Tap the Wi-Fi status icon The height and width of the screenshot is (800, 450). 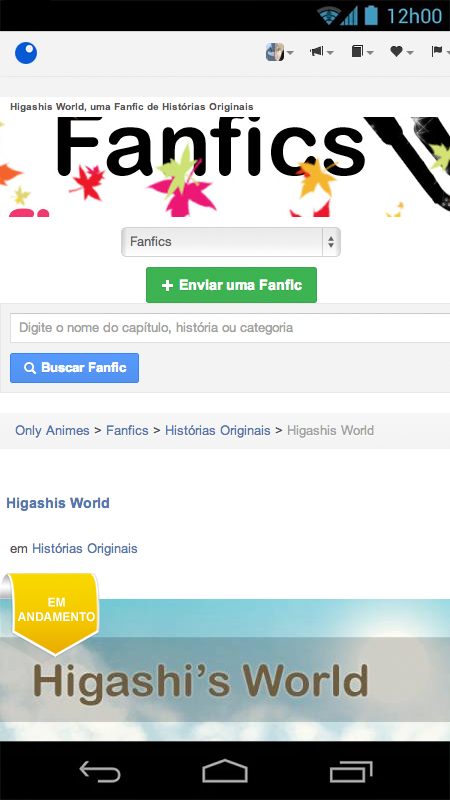click(328, 15)
